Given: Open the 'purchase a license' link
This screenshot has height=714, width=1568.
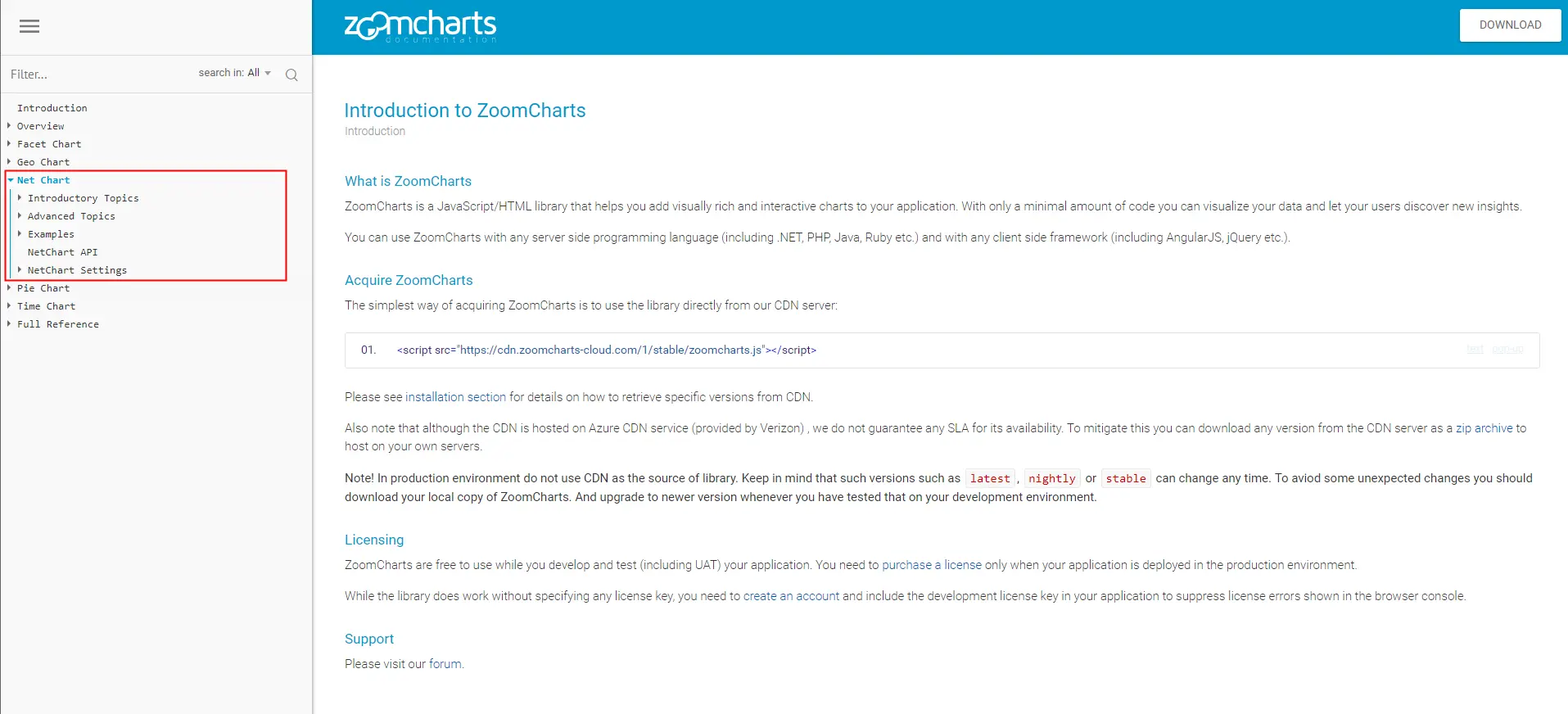Looking at the screenshot, I should pyautogui.click(x=931, y=565).
